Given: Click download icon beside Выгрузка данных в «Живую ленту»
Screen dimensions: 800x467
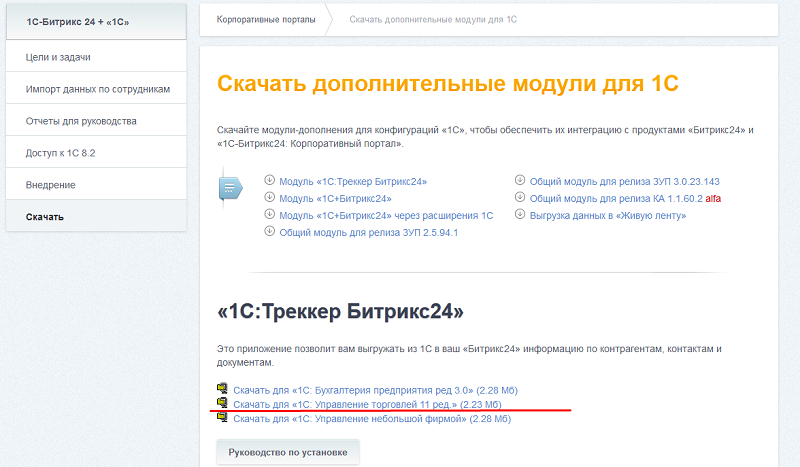Looking at the screenshot, I should click(520, 214).
